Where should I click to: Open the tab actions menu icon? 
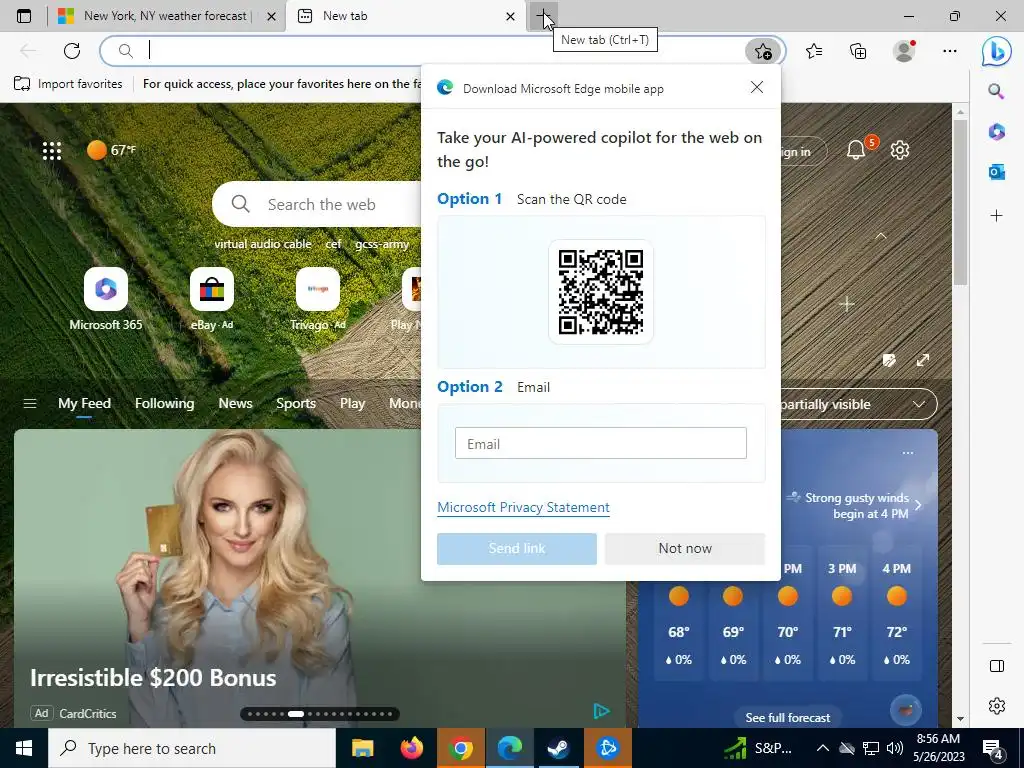click(x=24, y=16)
